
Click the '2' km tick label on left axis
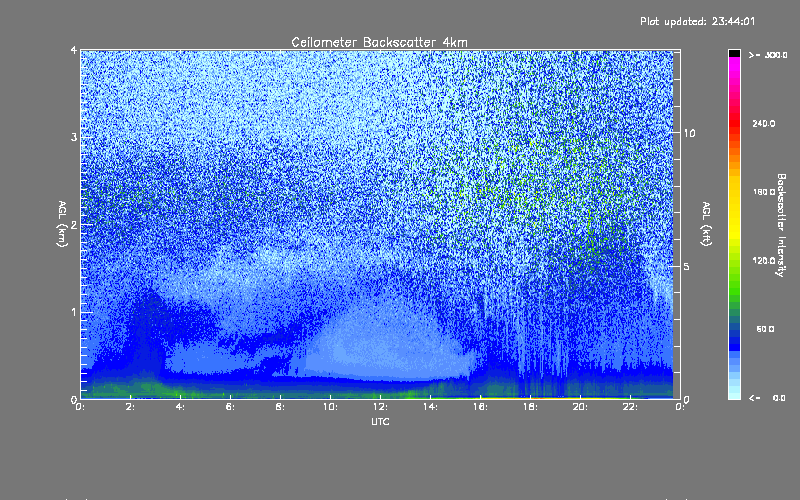point(74,224)
